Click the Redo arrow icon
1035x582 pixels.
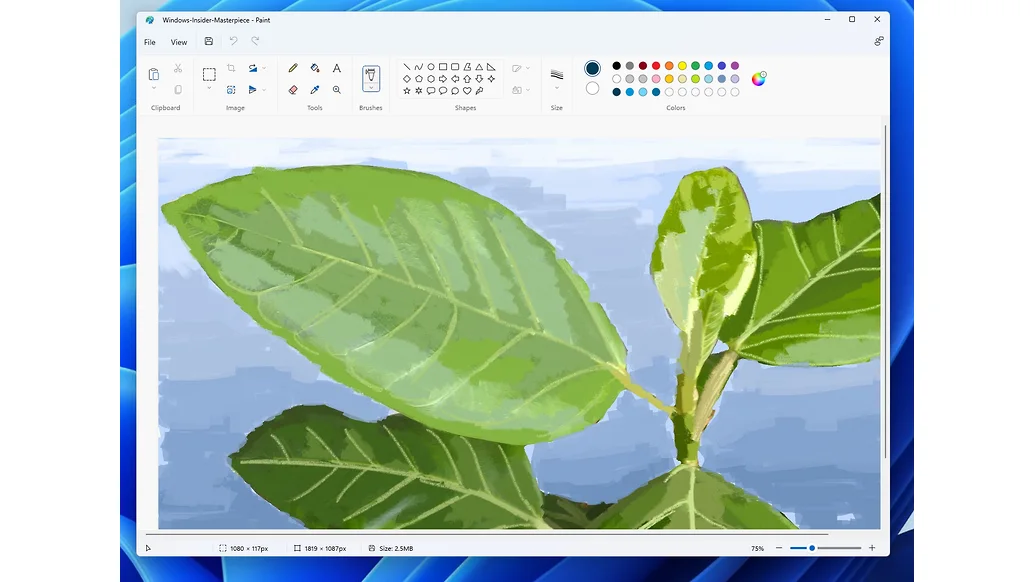[x=255, y=41]
